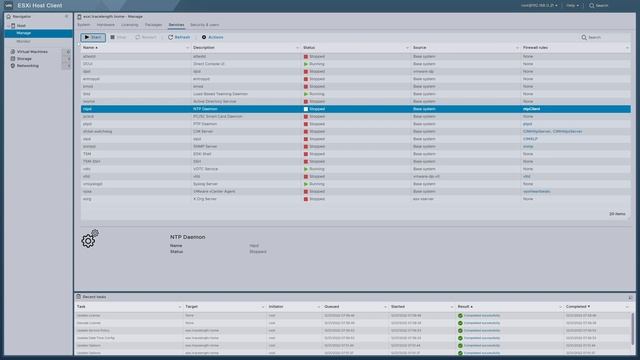Switch to the Packages tab
640x360 pixels.
coord(153,25)
